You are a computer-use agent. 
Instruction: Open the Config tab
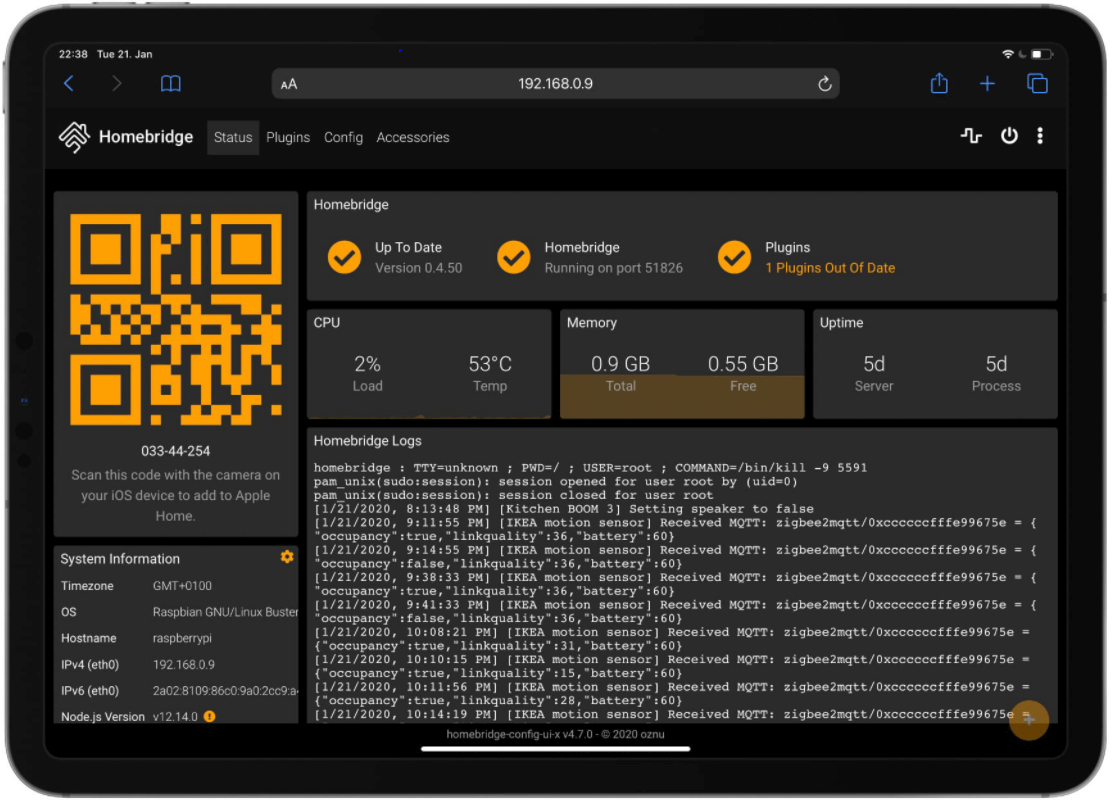[x=343, y=137]
